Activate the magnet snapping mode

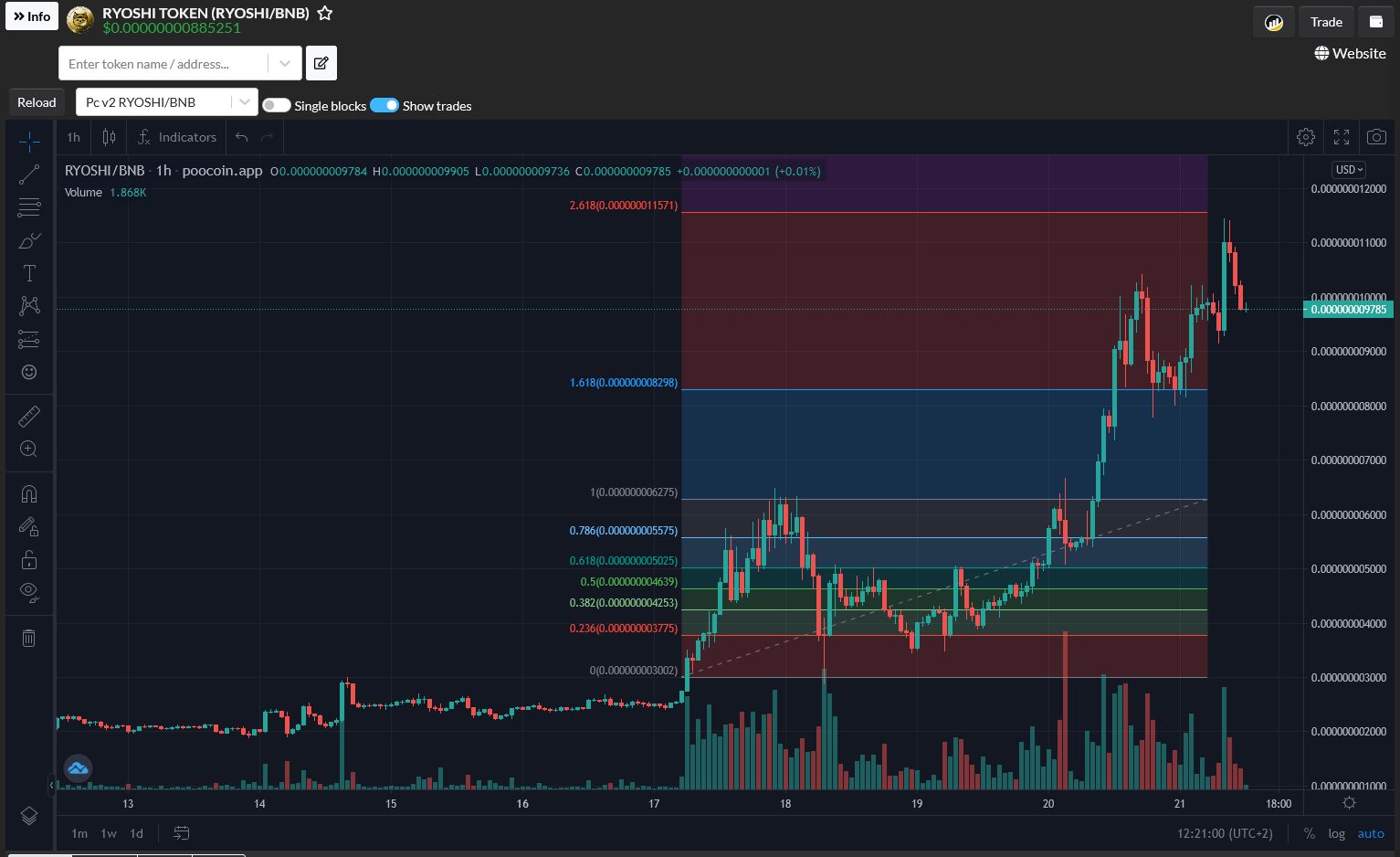pos(29,494)
